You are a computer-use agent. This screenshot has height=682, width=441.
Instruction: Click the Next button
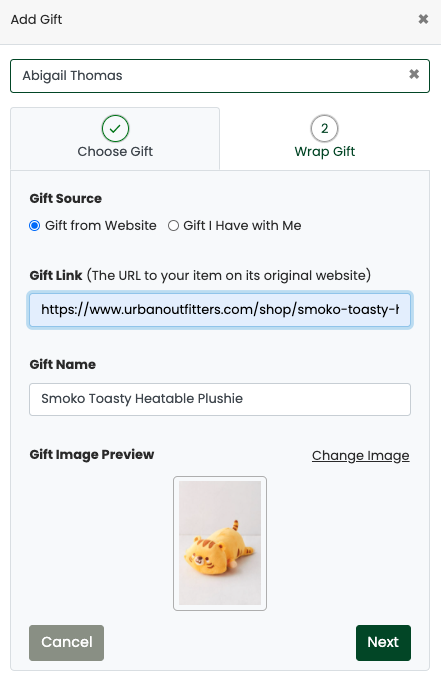[383, 643]
